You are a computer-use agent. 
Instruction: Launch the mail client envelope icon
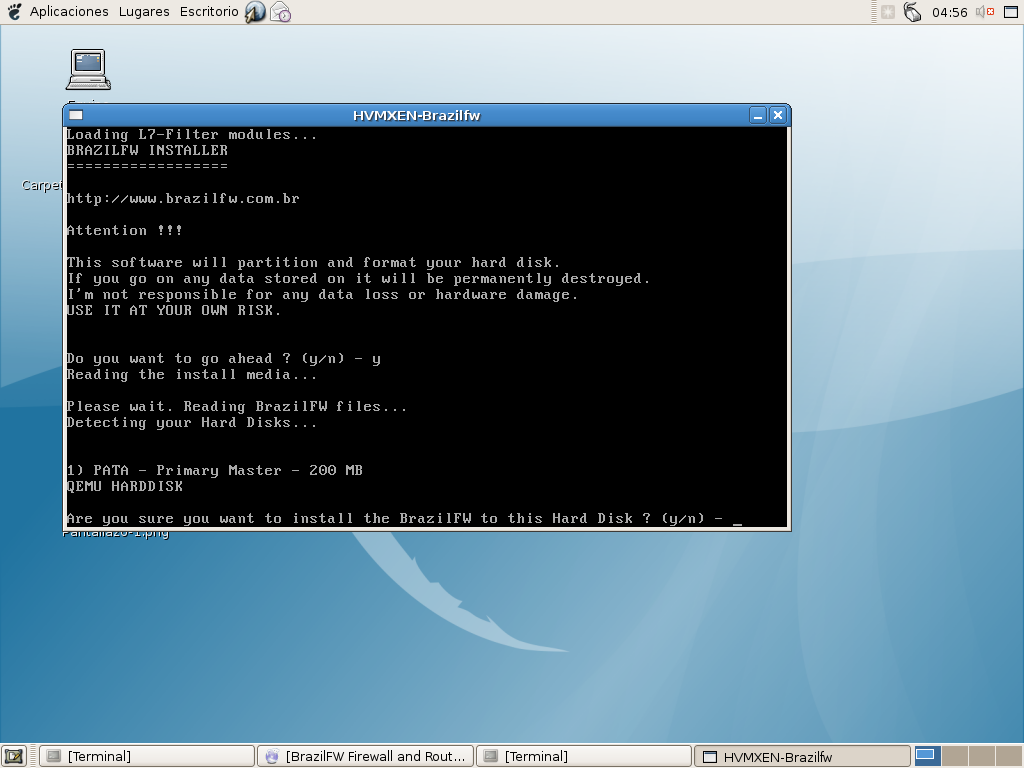[280, 13]
